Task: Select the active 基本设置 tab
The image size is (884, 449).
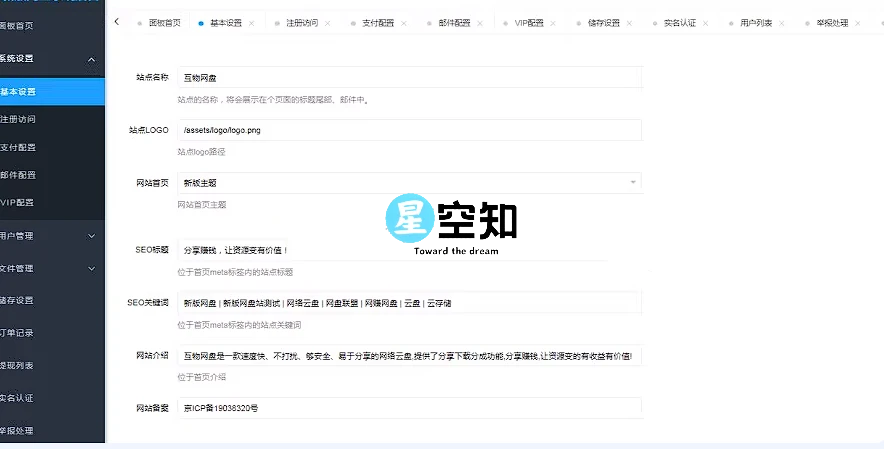Action: coord(226,23)
